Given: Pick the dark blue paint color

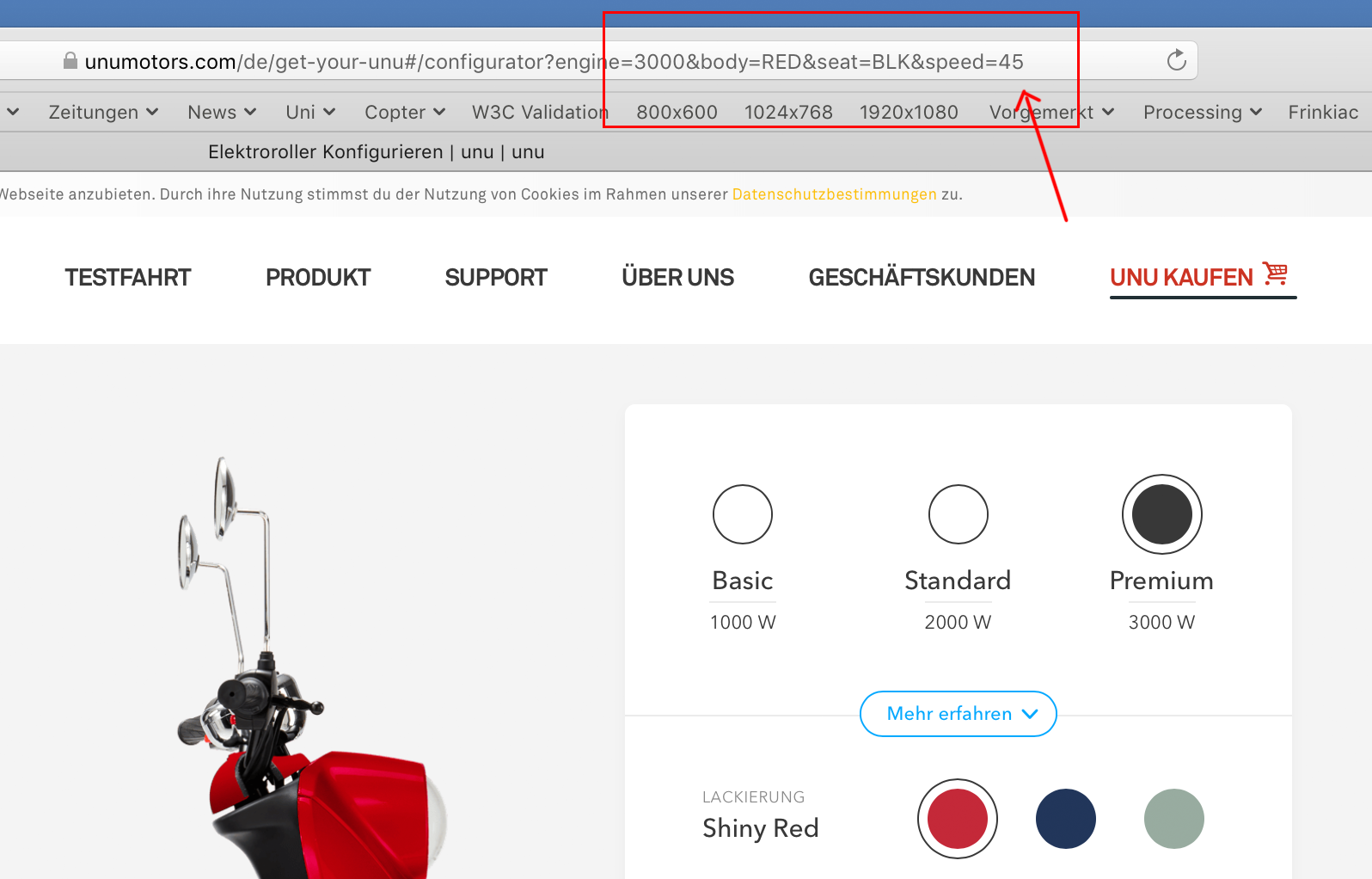Looking at the screenshot, I should pos(1065,819).
